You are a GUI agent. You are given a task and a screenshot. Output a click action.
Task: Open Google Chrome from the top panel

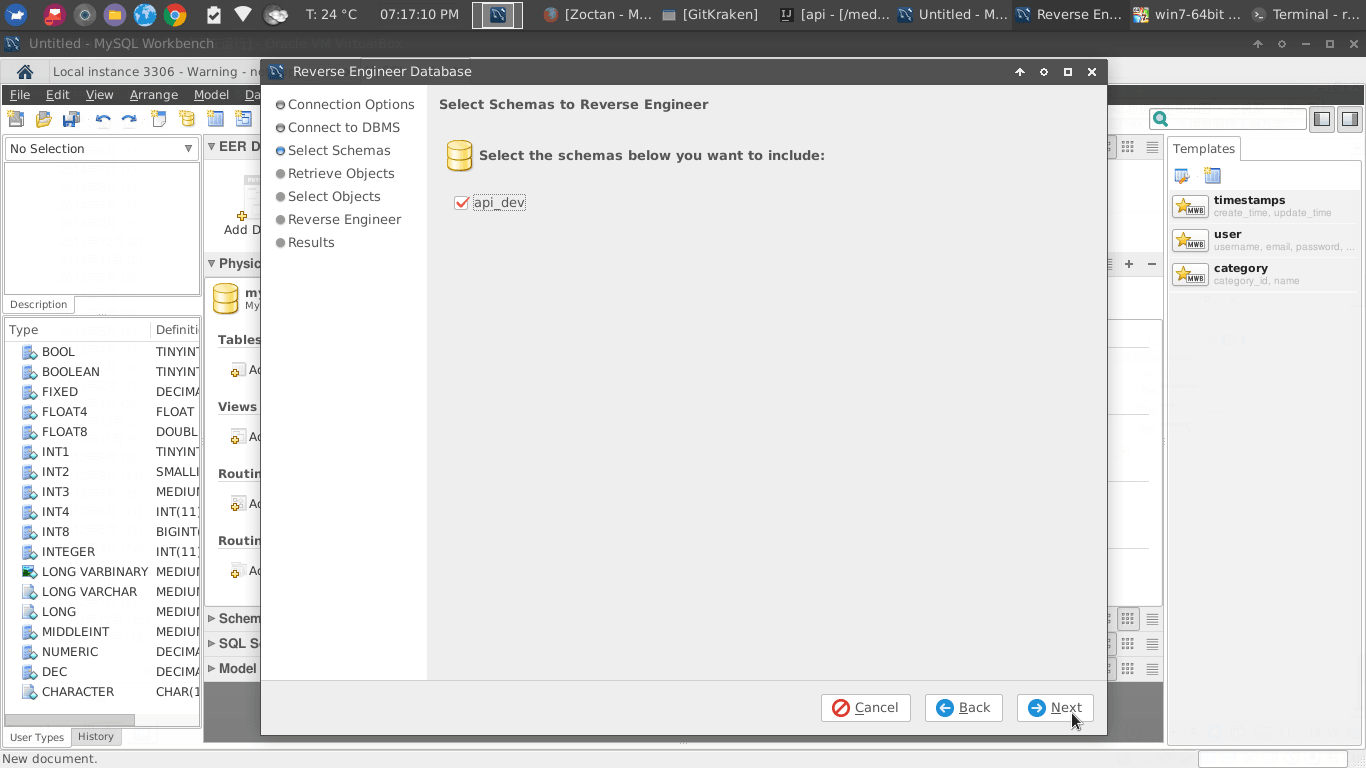pyautogui.click(x=175, y=14)
